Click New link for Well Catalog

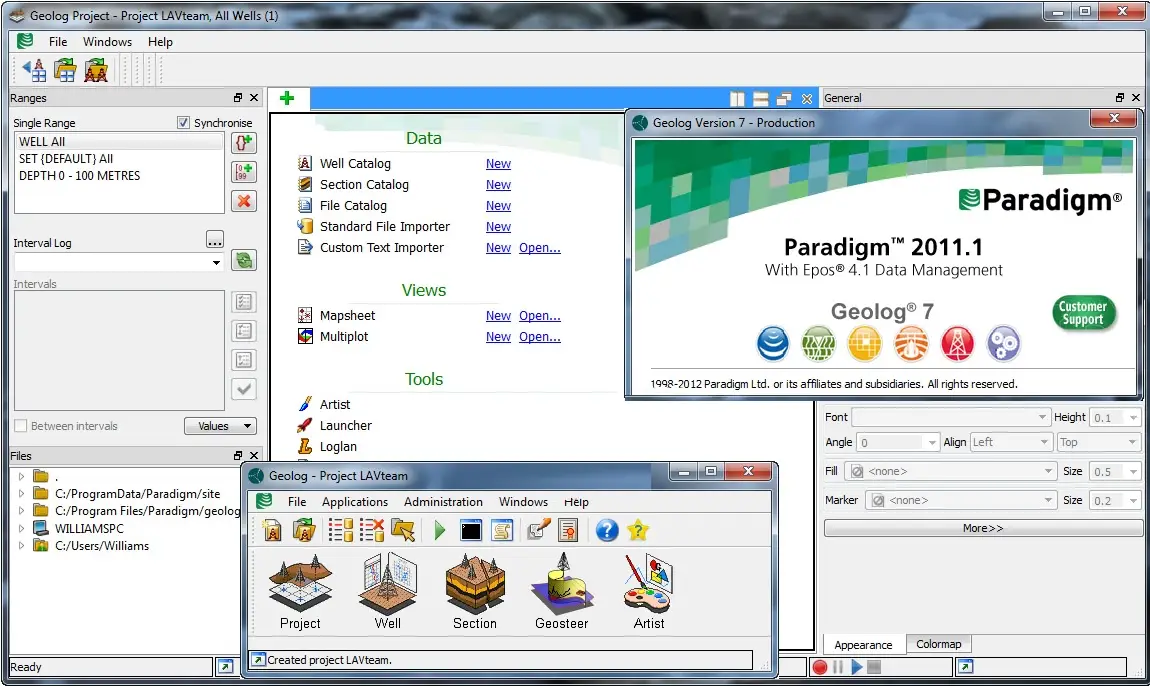[x=498, y=164]
